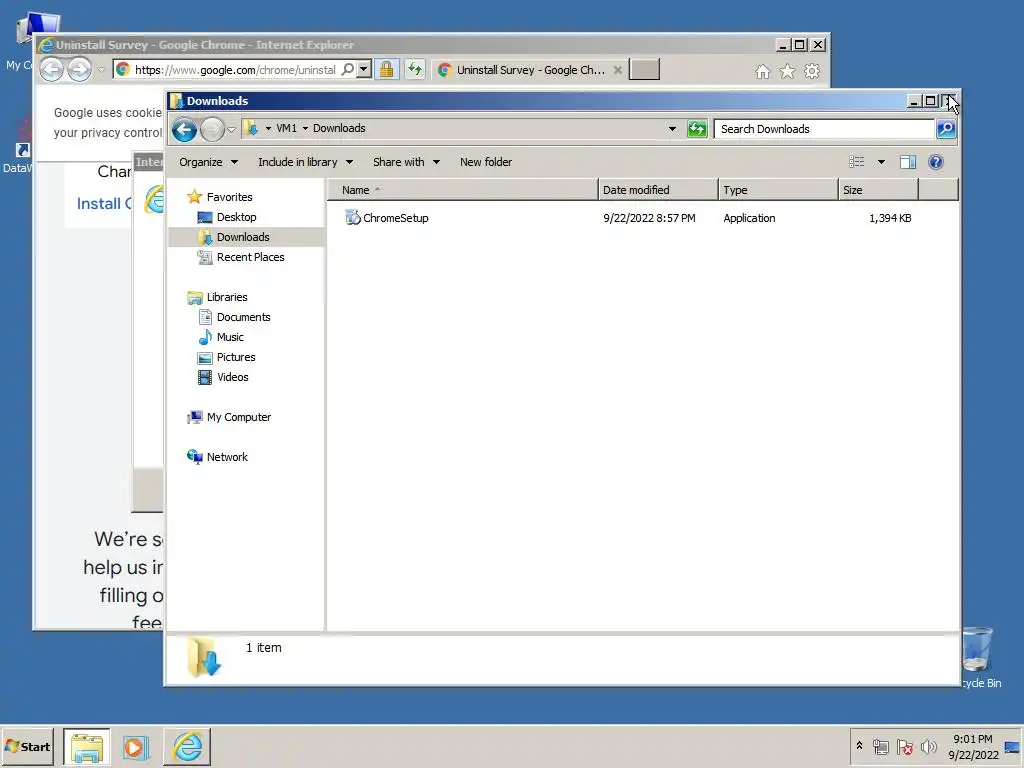Expand the view options dropdown arrow

tap(881, 162)
